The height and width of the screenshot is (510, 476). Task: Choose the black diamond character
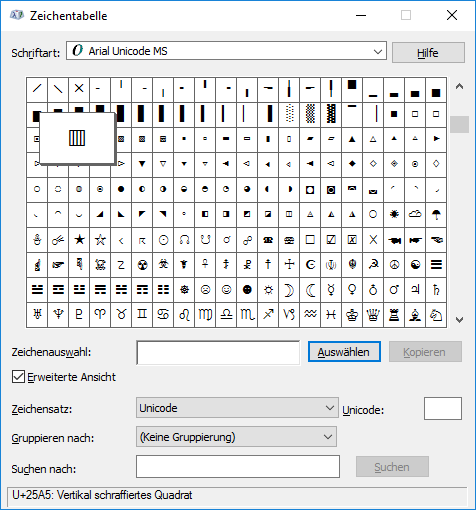tap(352, 164)
